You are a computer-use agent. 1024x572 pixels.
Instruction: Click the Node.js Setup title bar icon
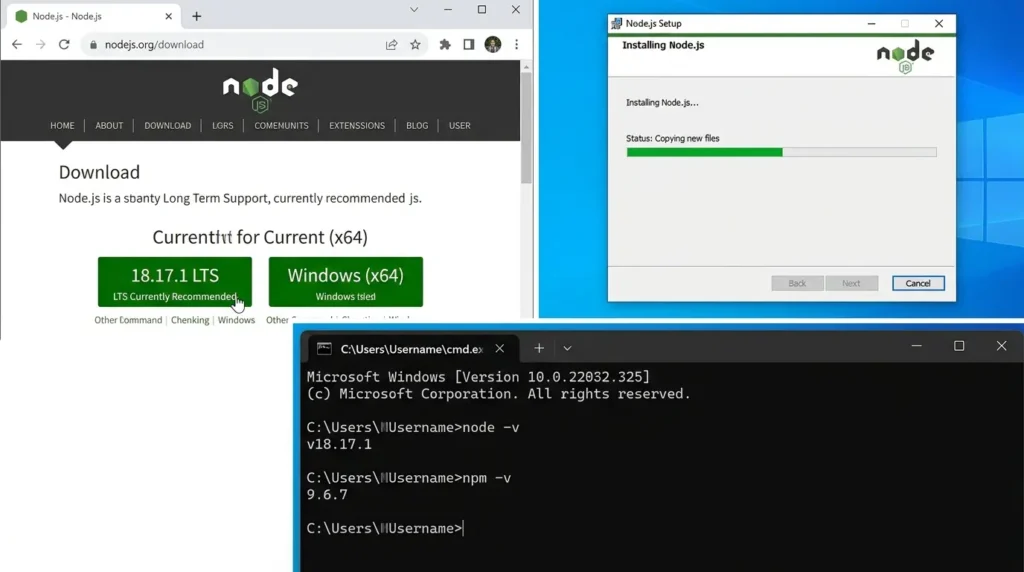[616, 24]
